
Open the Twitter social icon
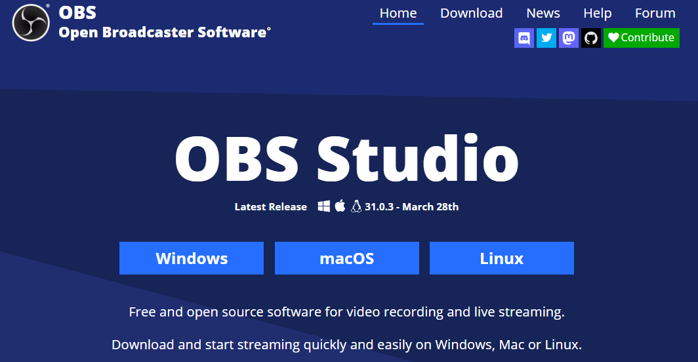coord(546,38)
